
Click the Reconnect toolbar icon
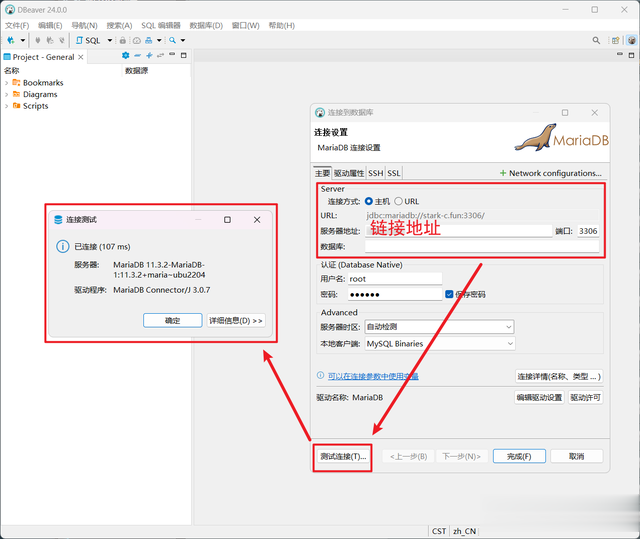(49, 40)
